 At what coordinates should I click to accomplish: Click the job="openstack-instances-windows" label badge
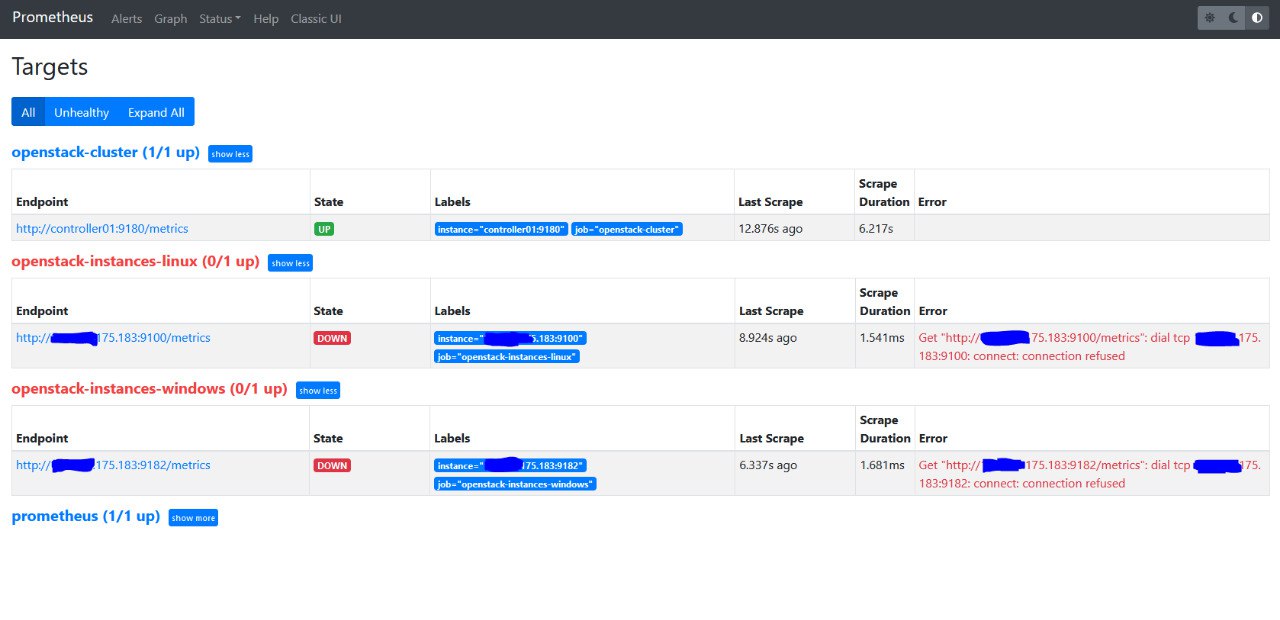tap(515, 483)
